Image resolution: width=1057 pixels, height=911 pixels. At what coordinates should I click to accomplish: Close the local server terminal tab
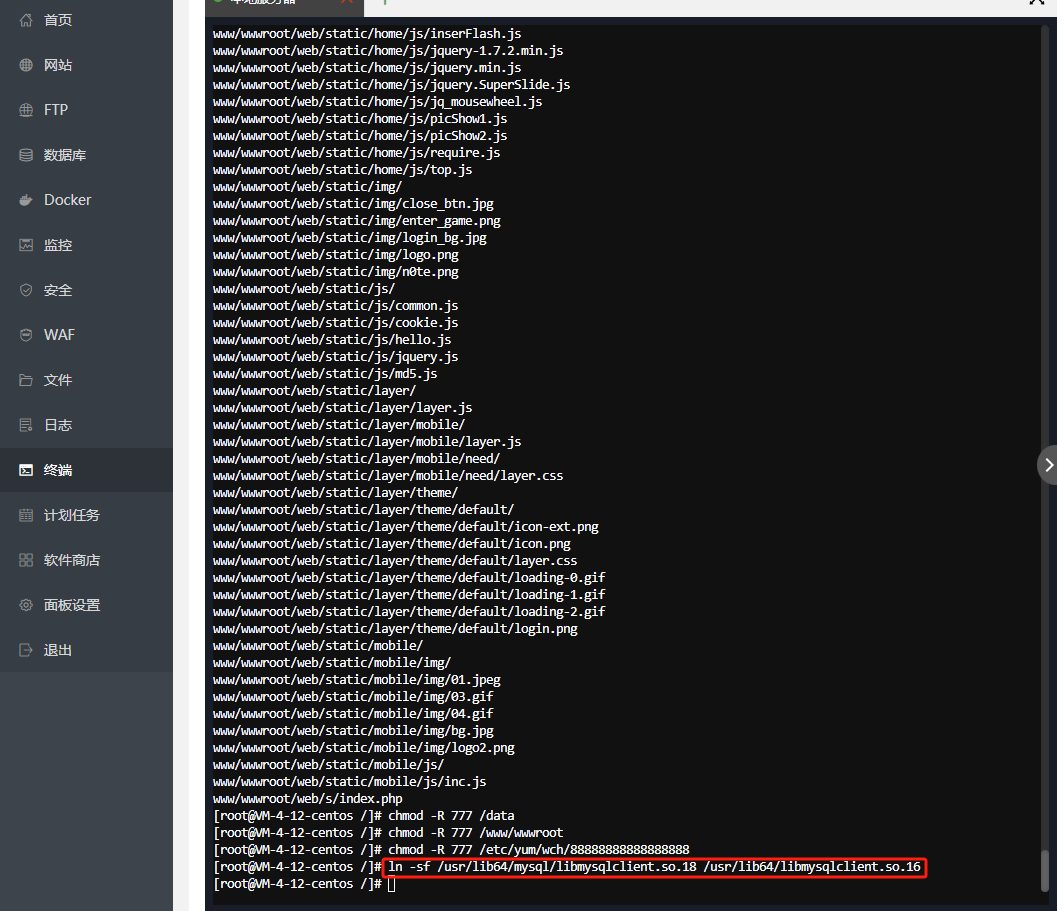347,3
